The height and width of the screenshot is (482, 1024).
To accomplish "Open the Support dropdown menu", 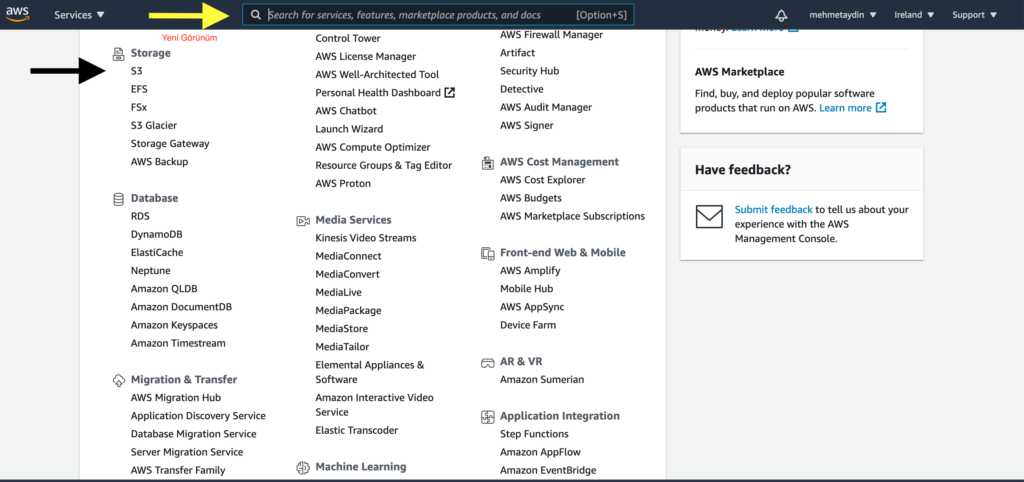I will (x=974, y=15).
